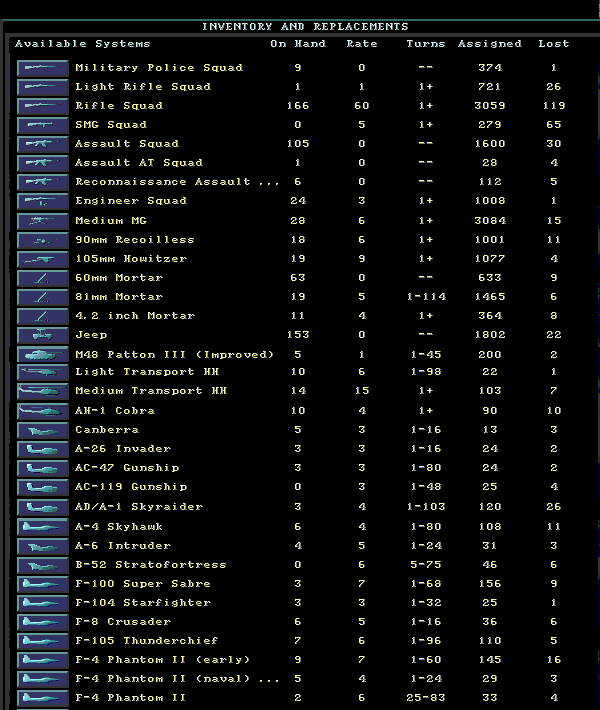Click the Rifle Squad weapon icon
This screenshot has width=600, height=710.
coord(43,106)
